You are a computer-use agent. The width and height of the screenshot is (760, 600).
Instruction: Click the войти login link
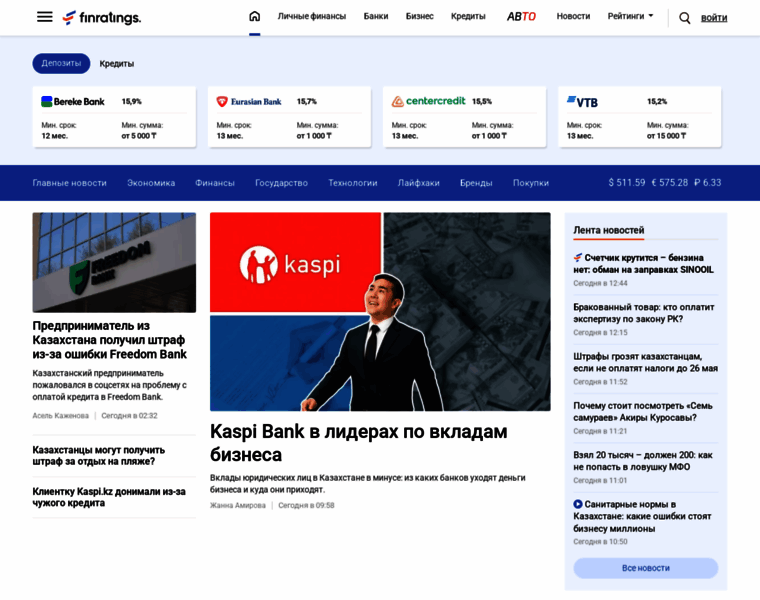pos(714,18)
